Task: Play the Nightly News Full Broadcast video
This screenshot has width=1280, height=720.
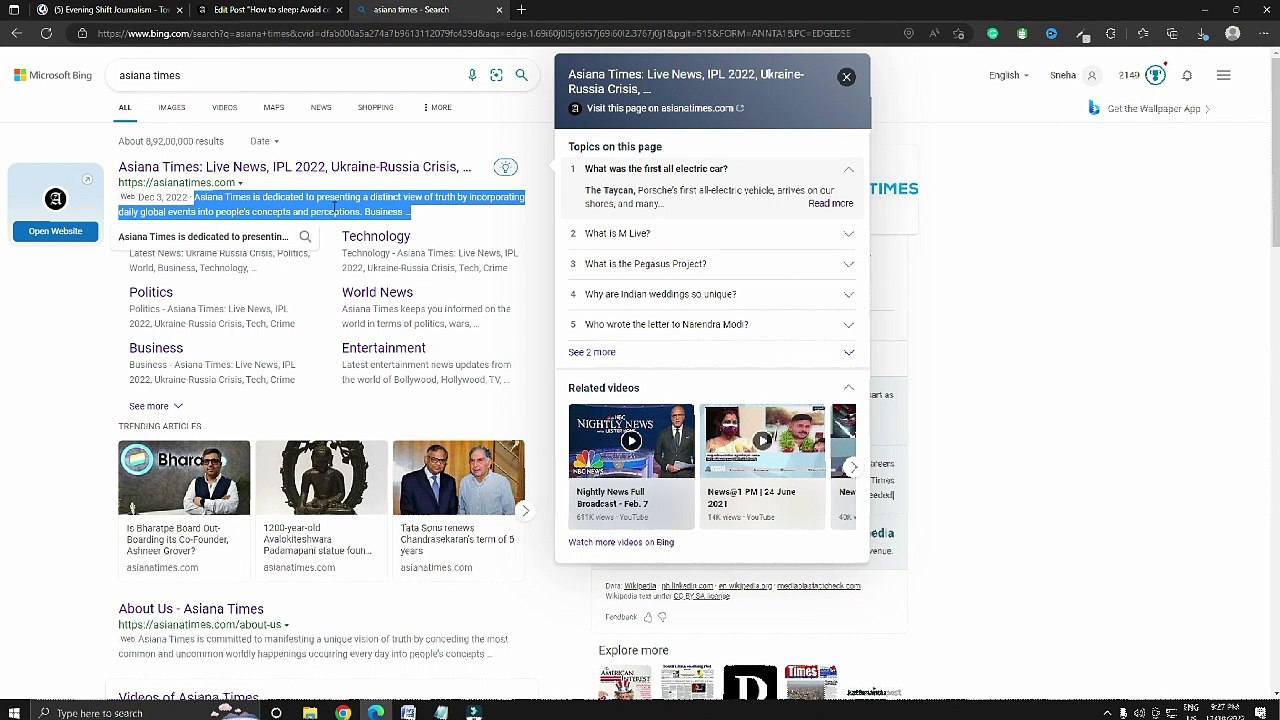Action: point(631,441)
